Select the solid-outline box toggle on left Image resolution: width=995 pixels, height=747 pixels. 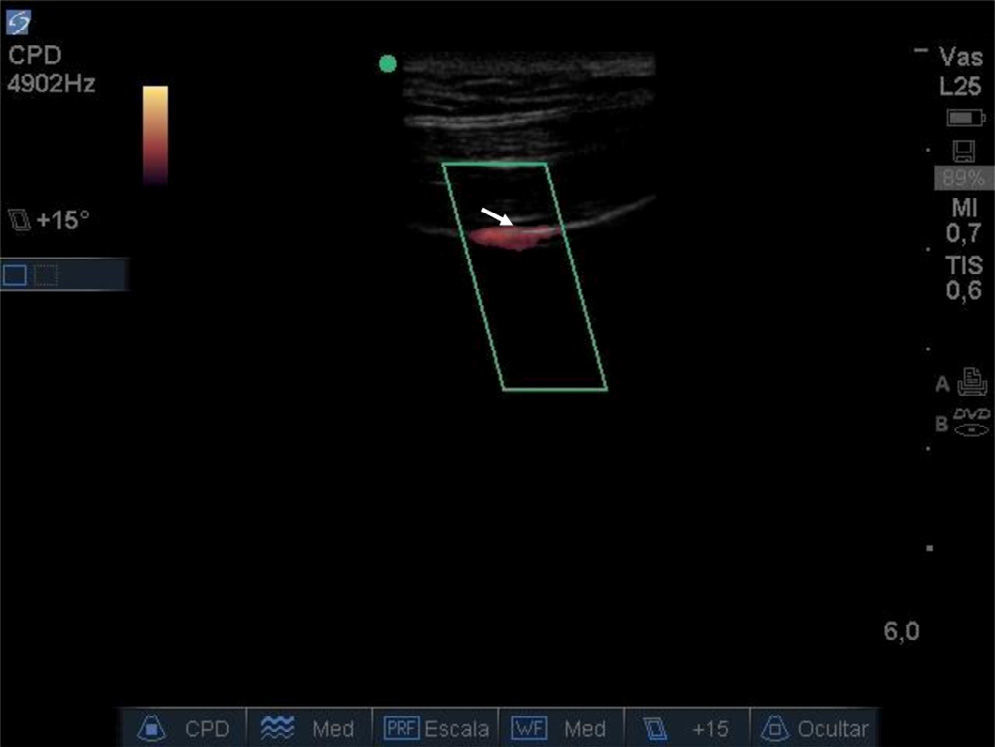[x=15, y=275]
